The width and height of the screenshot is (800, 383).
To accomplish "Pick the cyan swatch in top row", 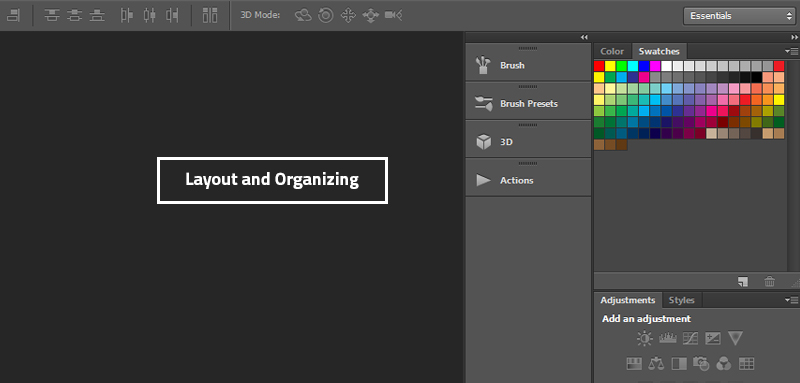I will [x=633, y=66].
